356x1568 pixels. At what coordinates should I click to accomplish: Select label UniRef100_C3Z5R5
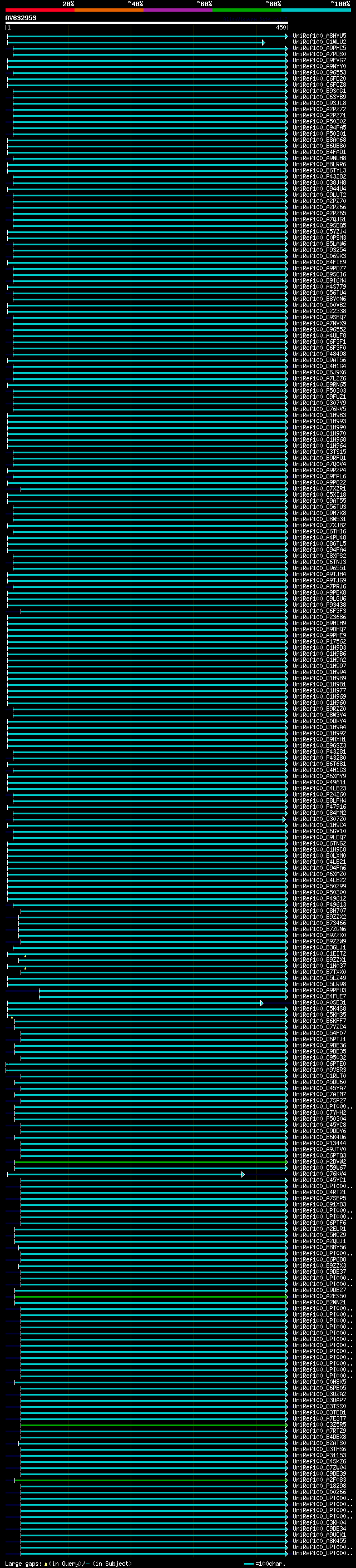point(319,1424)
